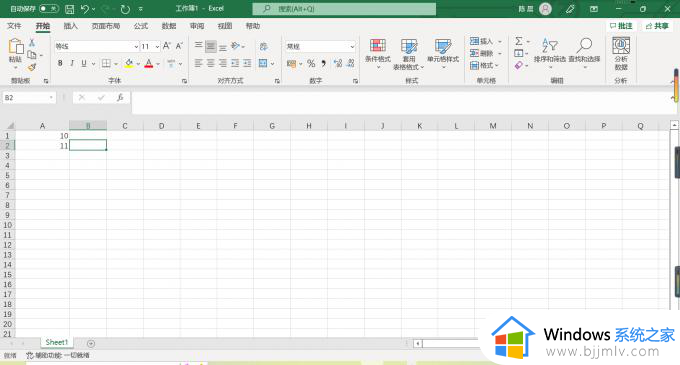Open the number format dropdown
The image size is (680, 365).
[x=352, y=46]
